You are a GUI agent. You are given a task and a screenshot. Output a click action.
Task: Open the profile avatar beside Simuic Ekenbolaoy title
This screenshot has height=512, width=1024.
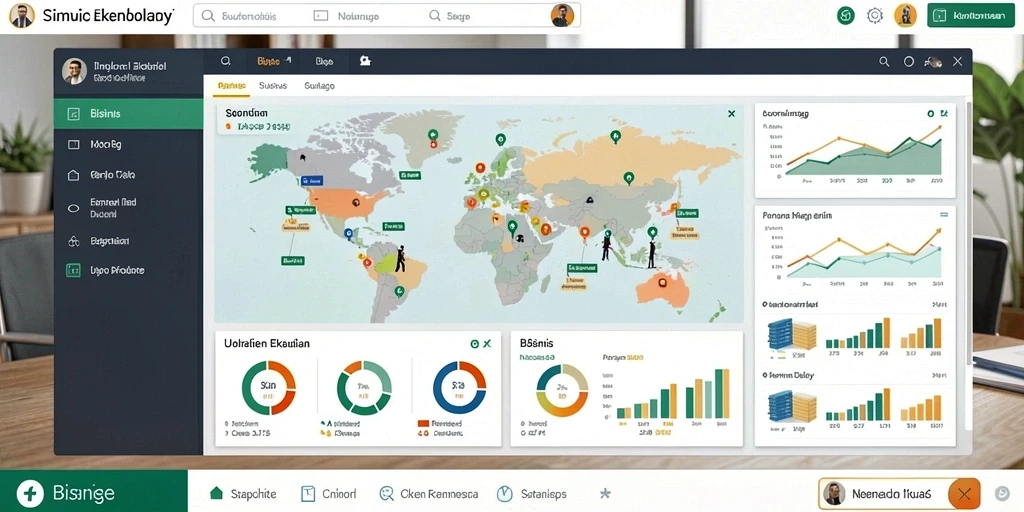pyautogui.click(x=22, y=16)
